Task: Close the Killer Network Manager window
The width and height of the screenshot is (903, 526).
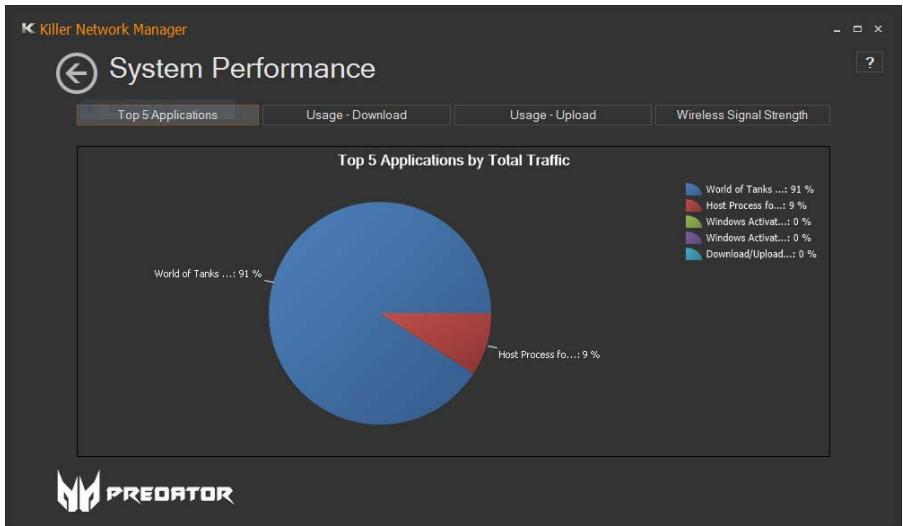Action: [878, 29]
